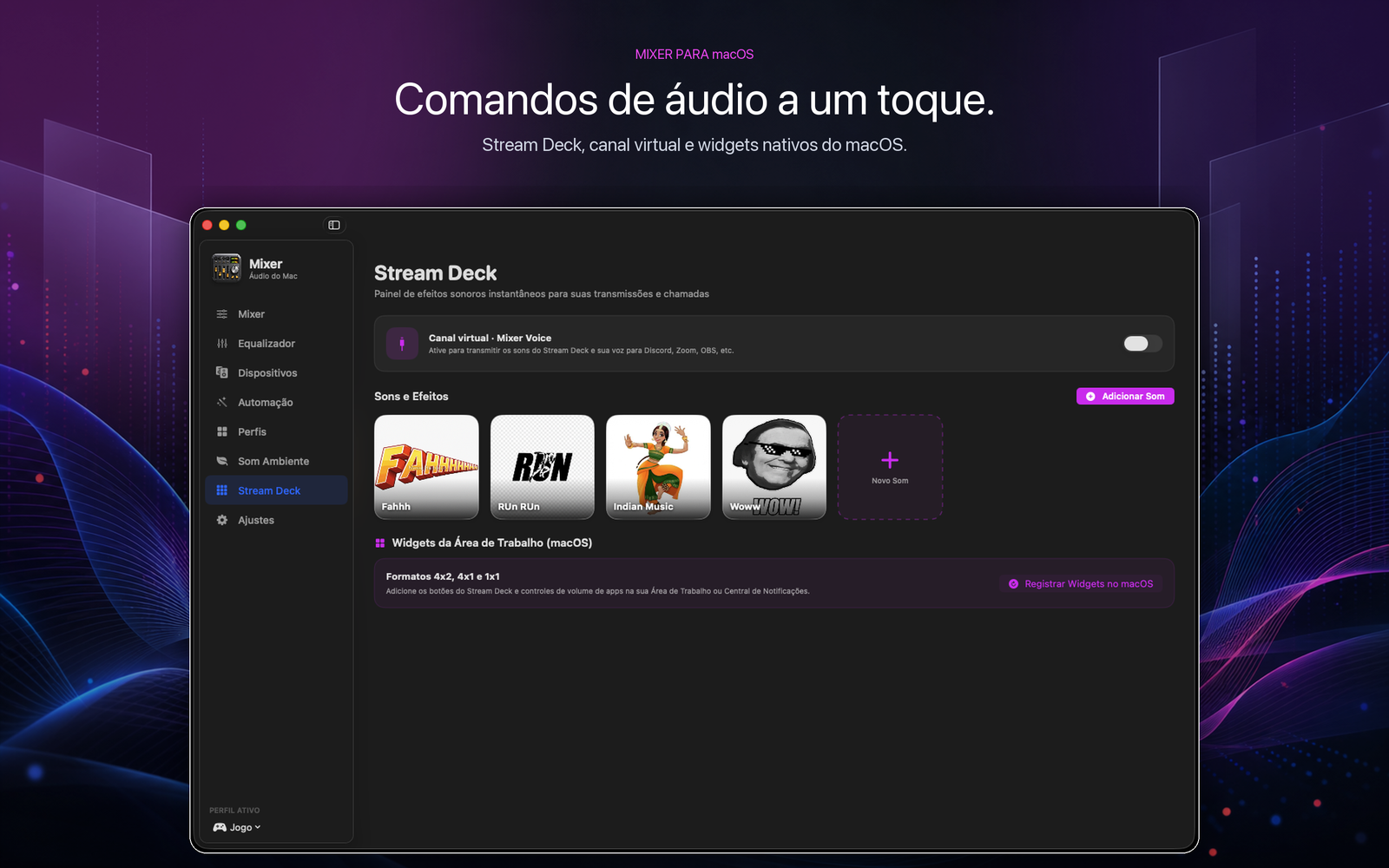Click the Perfis grid icon
The width and height of the screenshot is (1389, 868).
222,431
